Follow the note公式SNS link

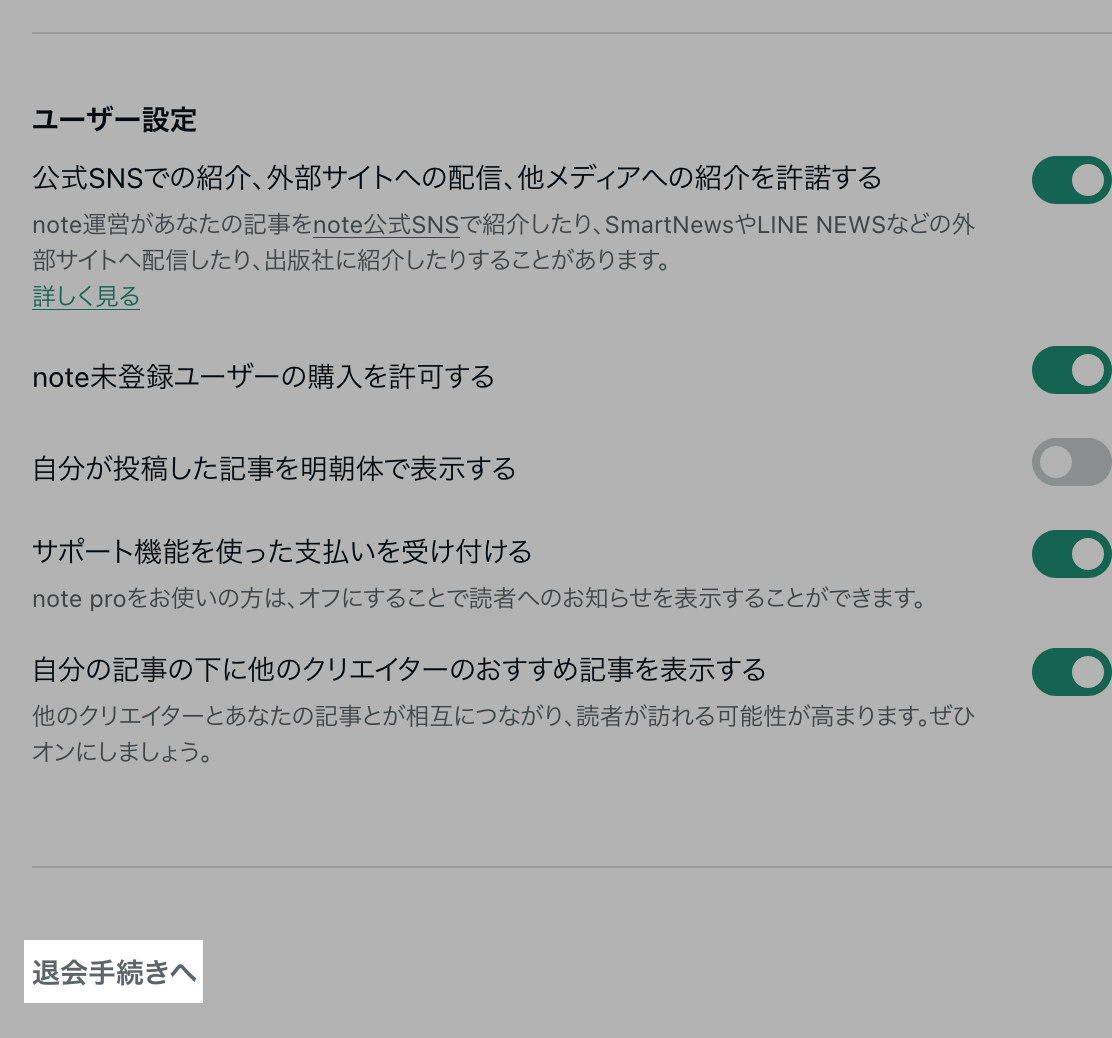[386, 224]
